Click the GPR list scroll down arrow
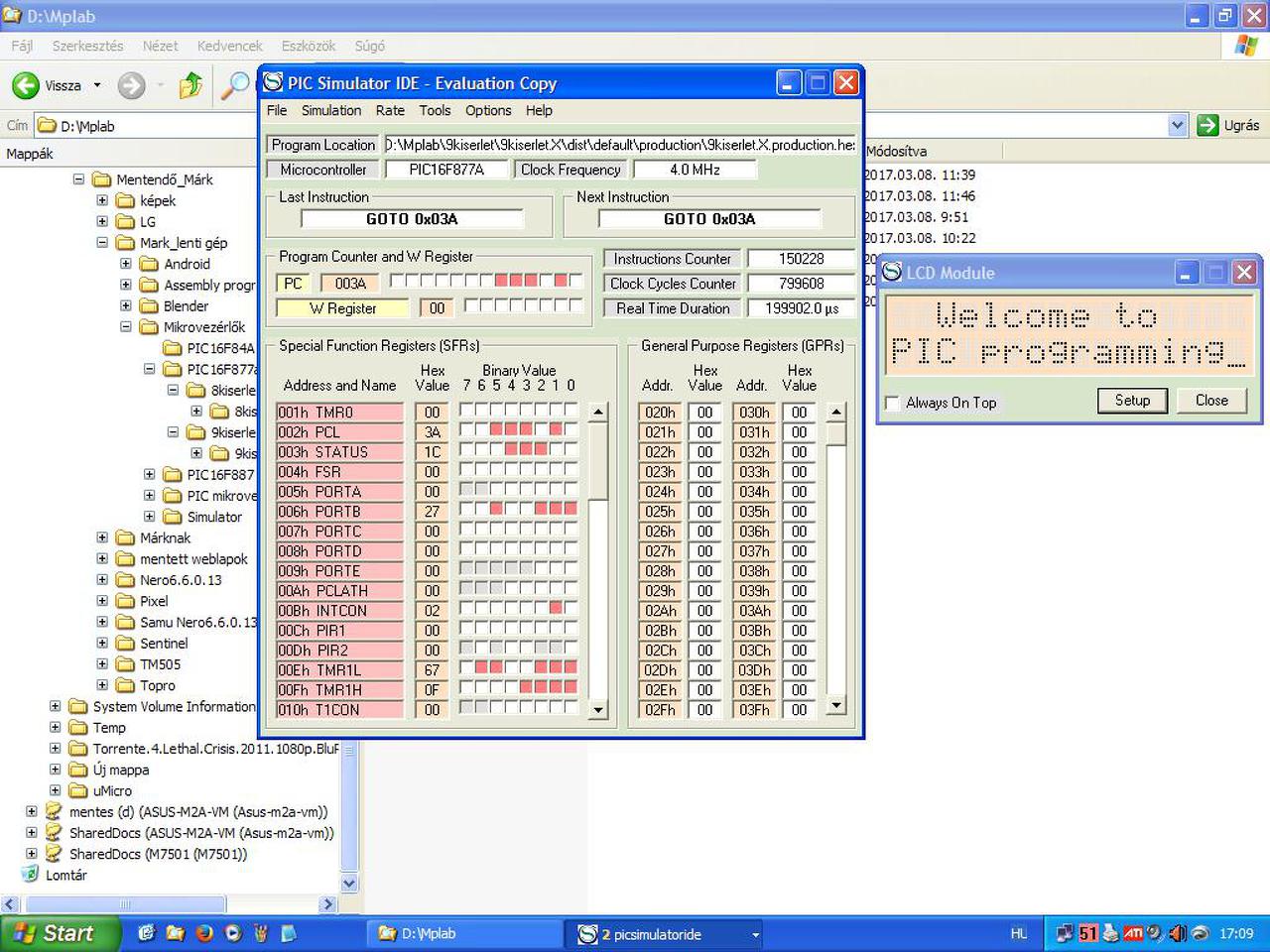Screen dimensions: 1270x952 coord(836,706)
